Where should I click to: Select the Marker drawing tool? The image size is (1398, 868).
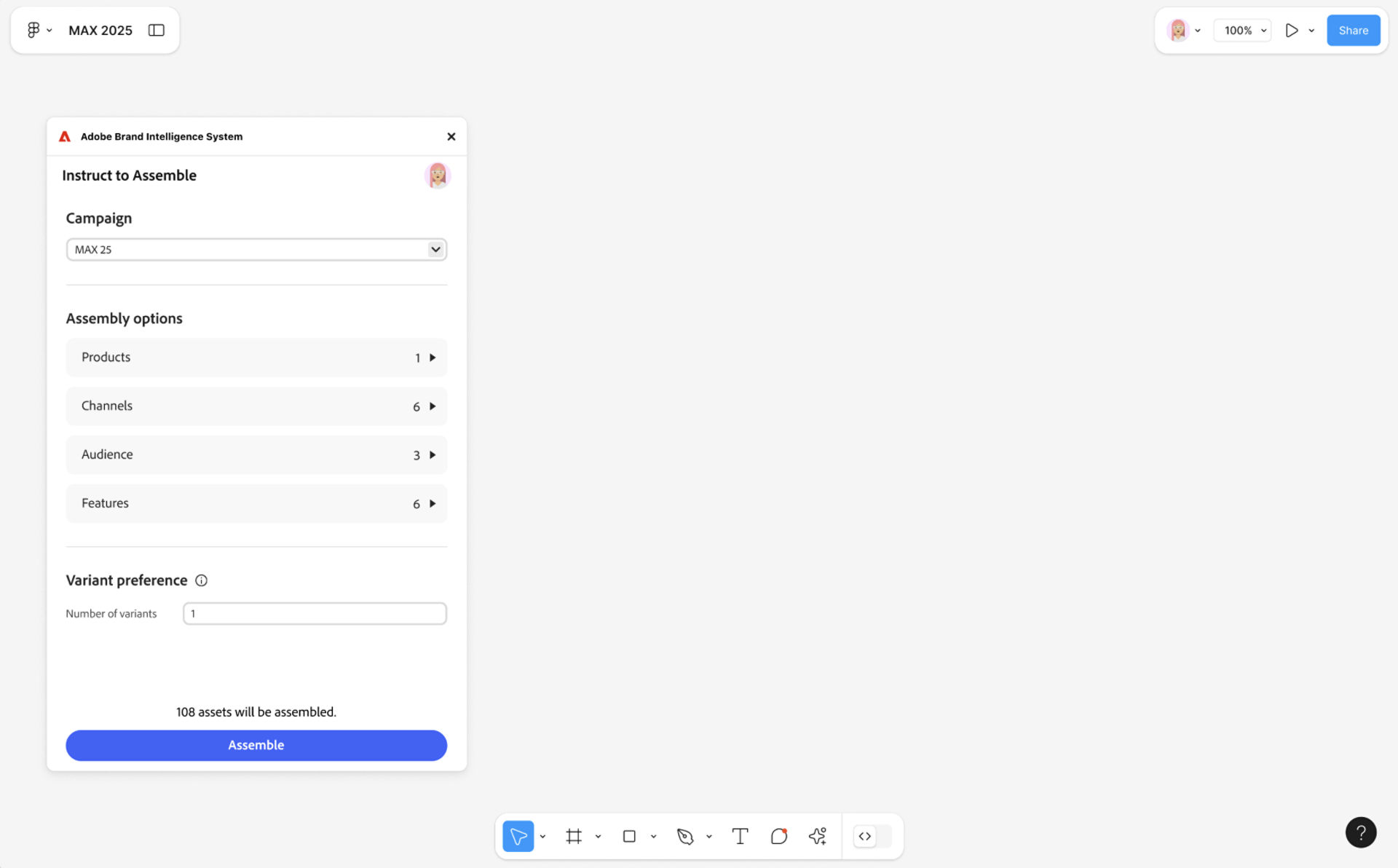(x=778, y=836)
